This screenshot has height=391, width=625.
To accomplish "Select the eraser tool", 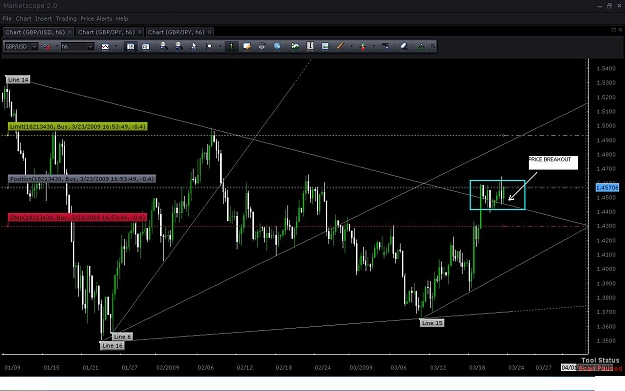I will [x=404, y=47].
